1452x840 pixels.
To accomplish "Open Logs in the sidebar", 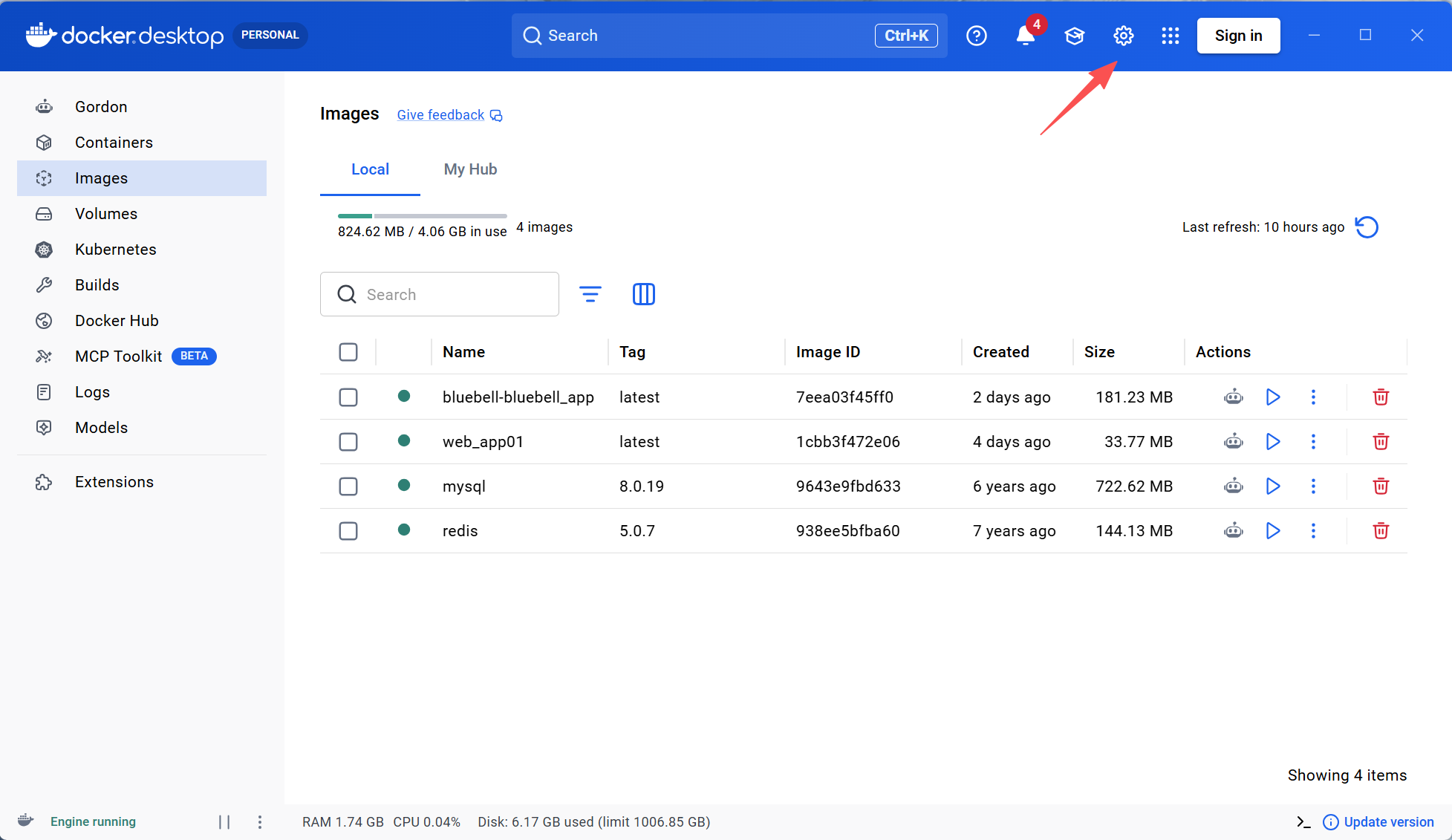I will [142, 392].
